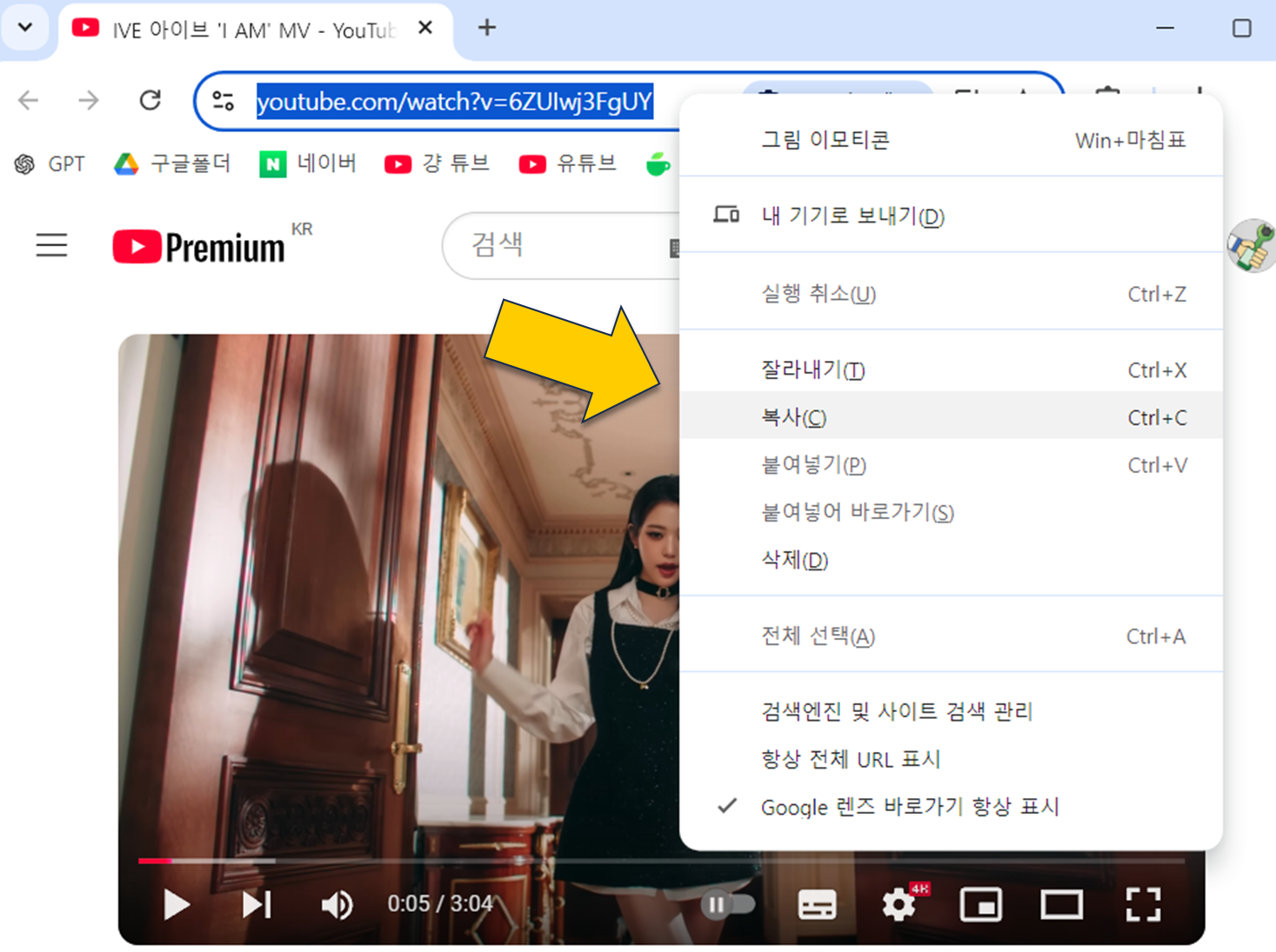Viewport: 1276px width, 952px height.
Task: Open video settings gear
Action: [899, 904]
